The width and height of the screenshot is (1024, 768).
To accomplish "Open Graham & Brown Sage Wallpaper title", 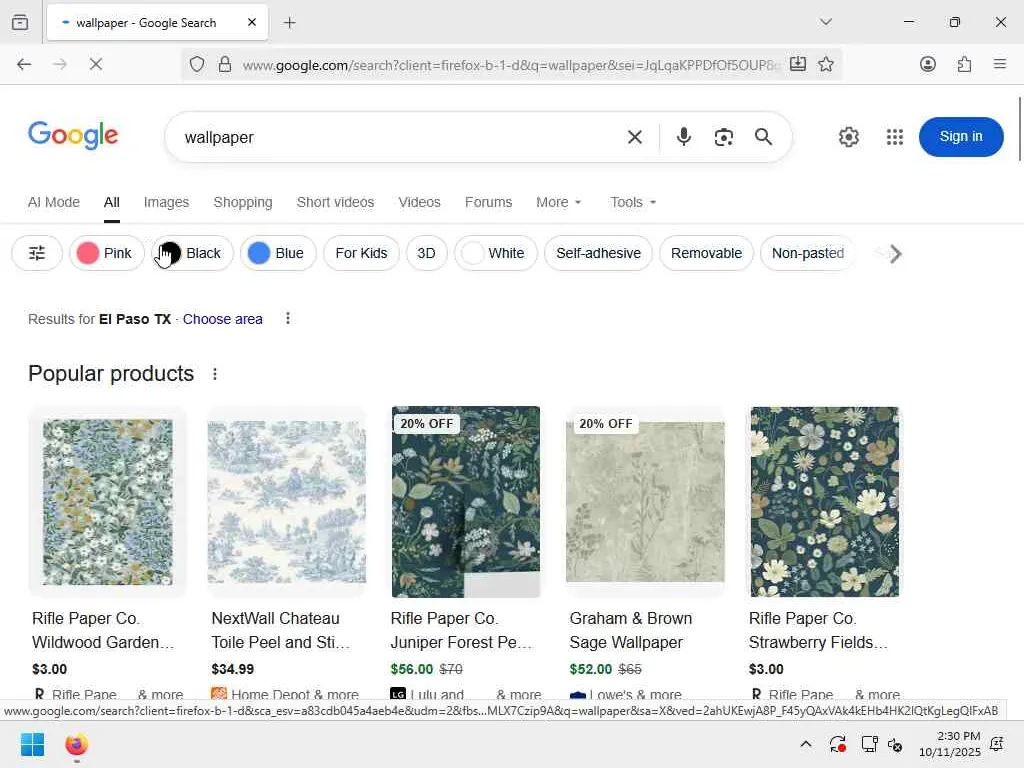I will click(x=631, y=630).
